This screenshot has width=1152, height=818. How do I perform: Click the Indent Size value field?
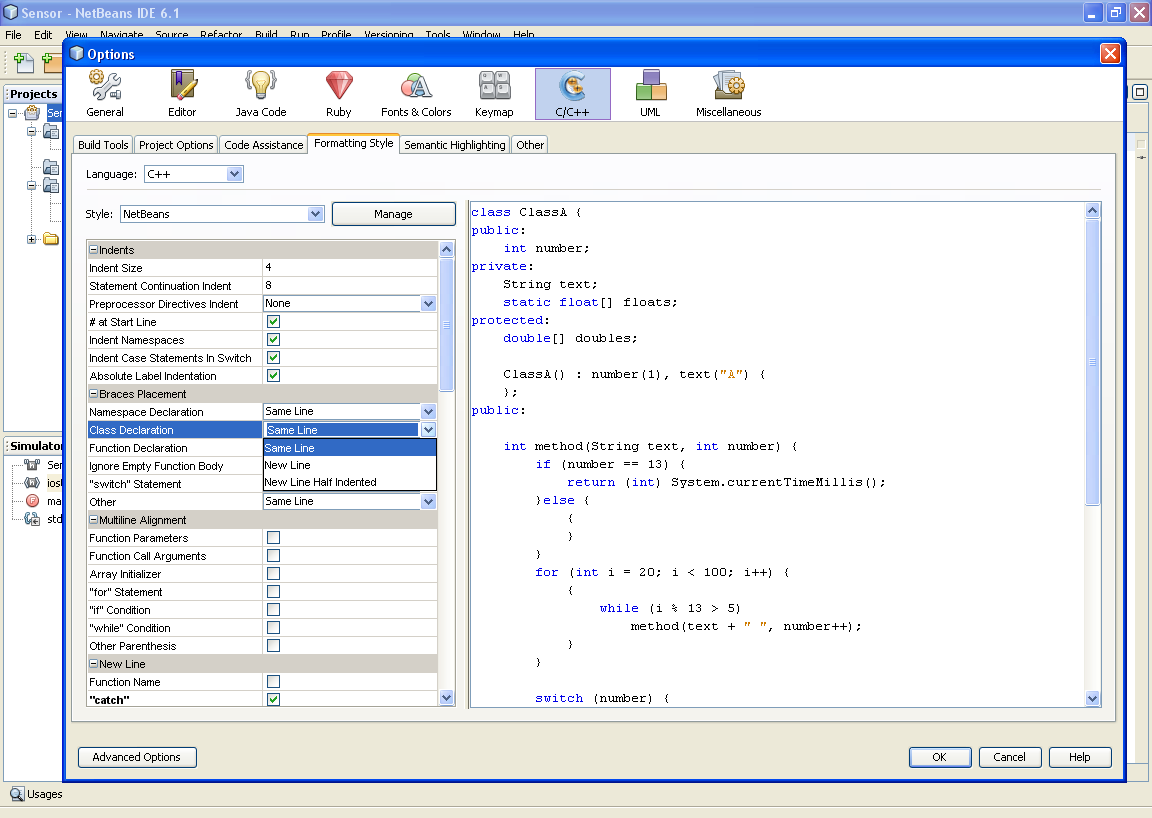pyautogui.click(x=350, y=268)
